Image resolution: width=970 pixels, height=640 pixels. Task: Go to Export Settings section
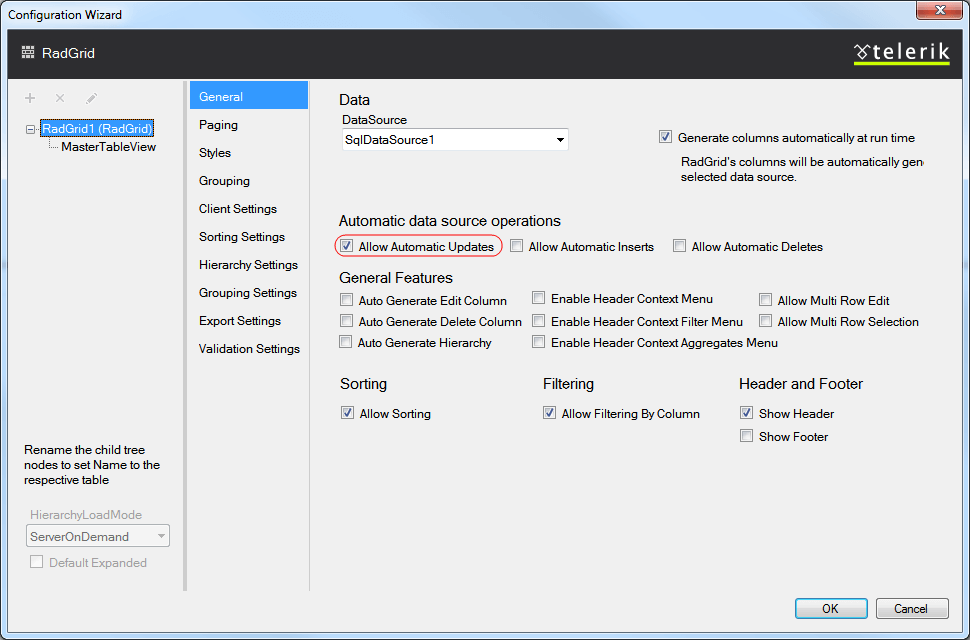click(x=240, y=321)
